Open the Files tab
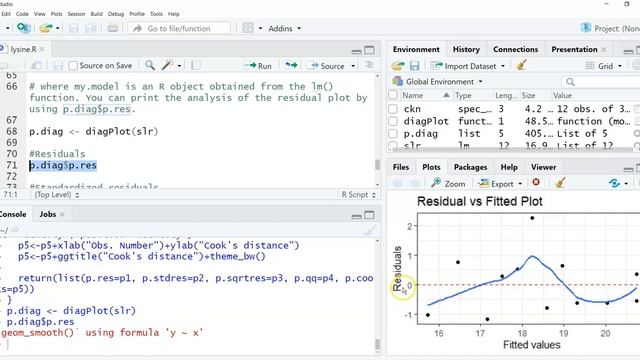 coord(400,167)
